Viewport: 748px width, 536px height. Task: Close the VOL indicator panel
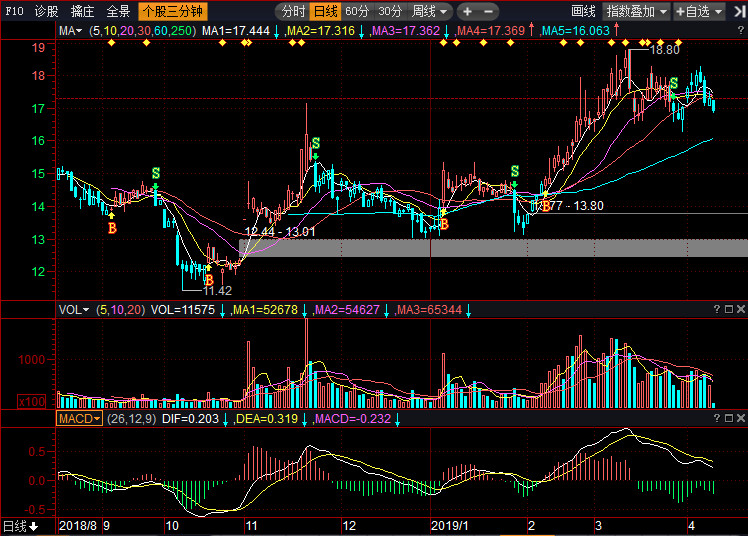tap(739, 310)
